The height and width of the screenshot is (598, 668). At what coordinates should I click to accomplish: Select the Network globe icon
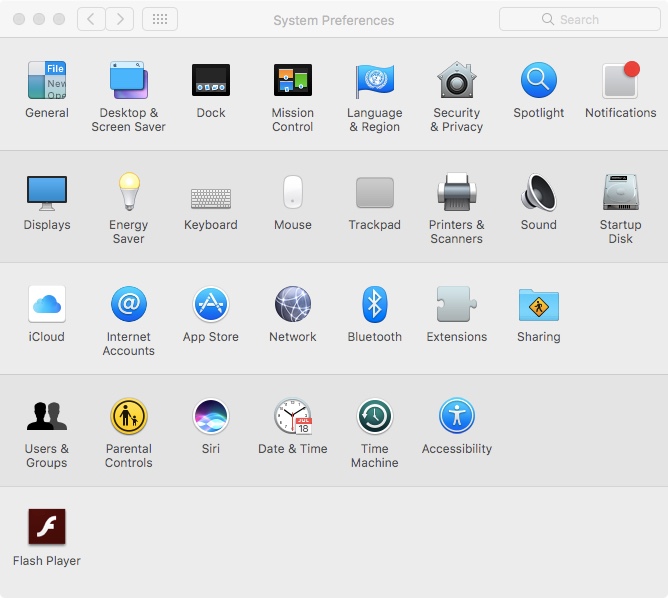point(293,304)
